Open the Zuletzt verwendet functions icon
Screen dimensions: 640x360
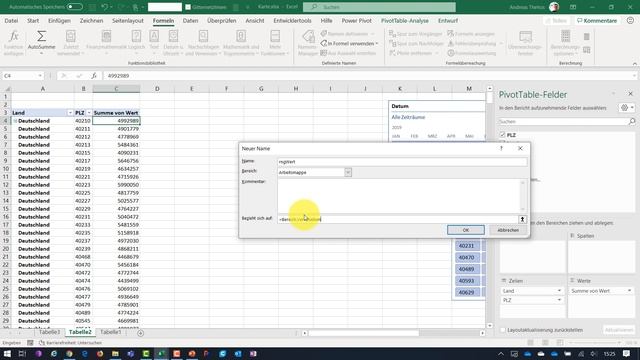pyautogui.click(x=71, y=36)
